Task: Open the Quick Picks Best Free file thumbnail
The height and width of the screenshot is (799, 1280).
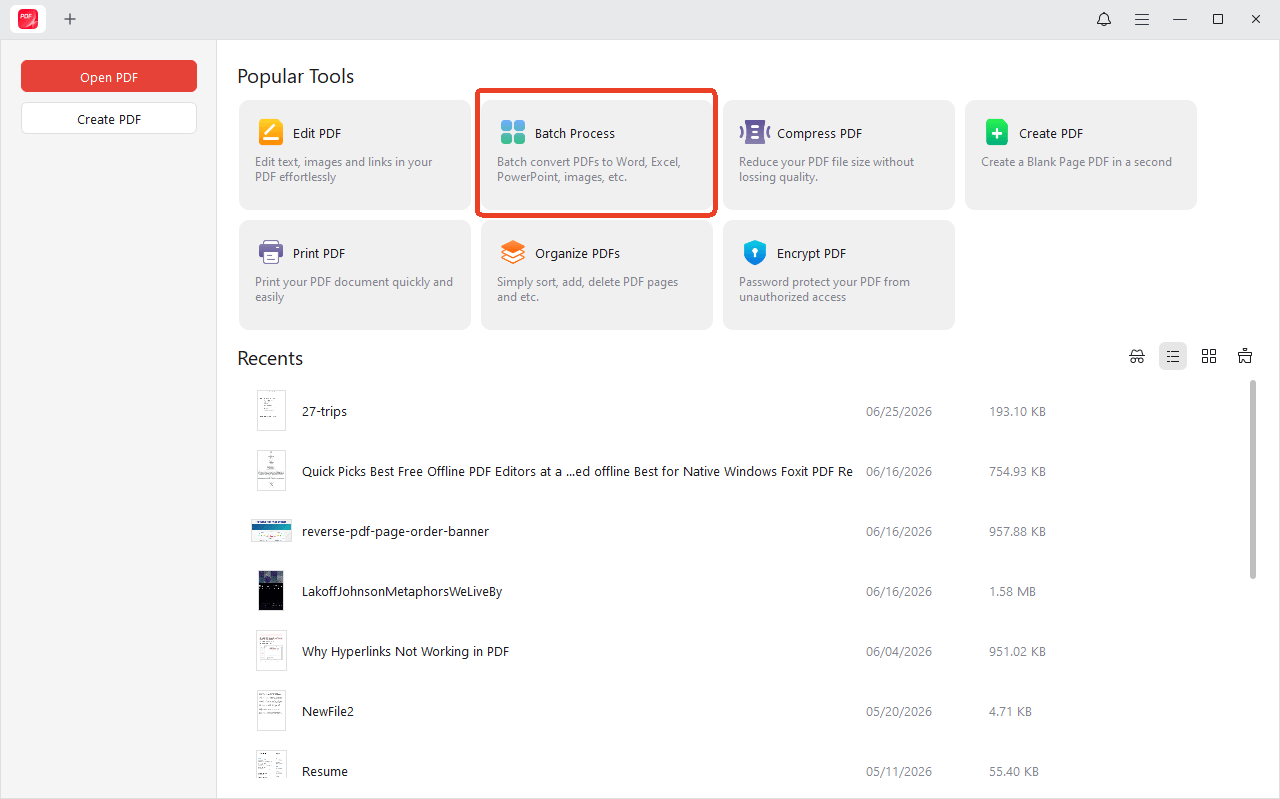Action: 271,471
